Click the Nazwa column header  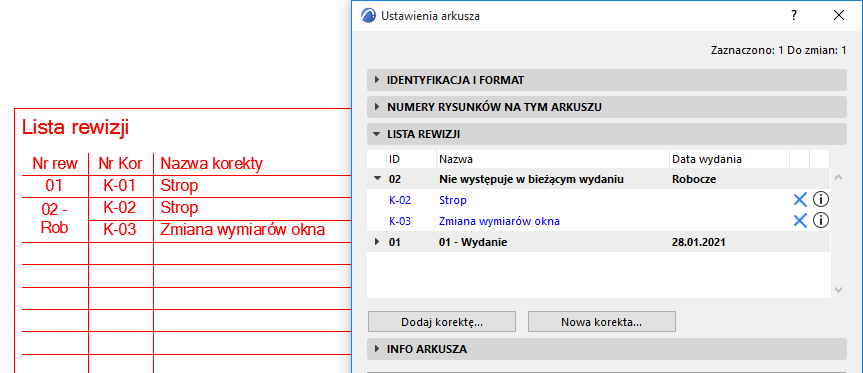[553, 159]
